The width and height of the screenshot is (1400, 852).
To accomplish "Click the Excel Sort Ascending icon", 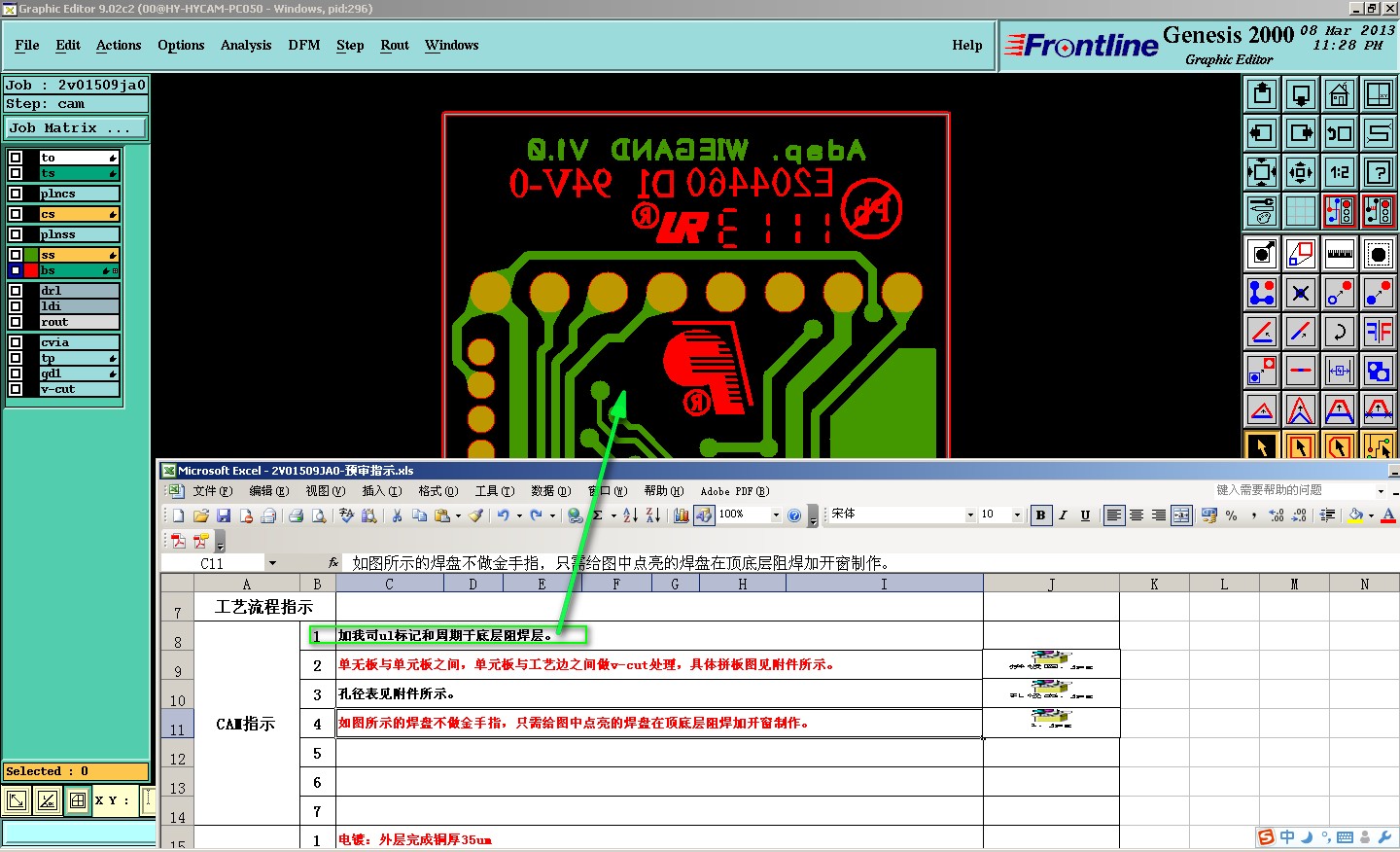I will (x=630, y=515).
